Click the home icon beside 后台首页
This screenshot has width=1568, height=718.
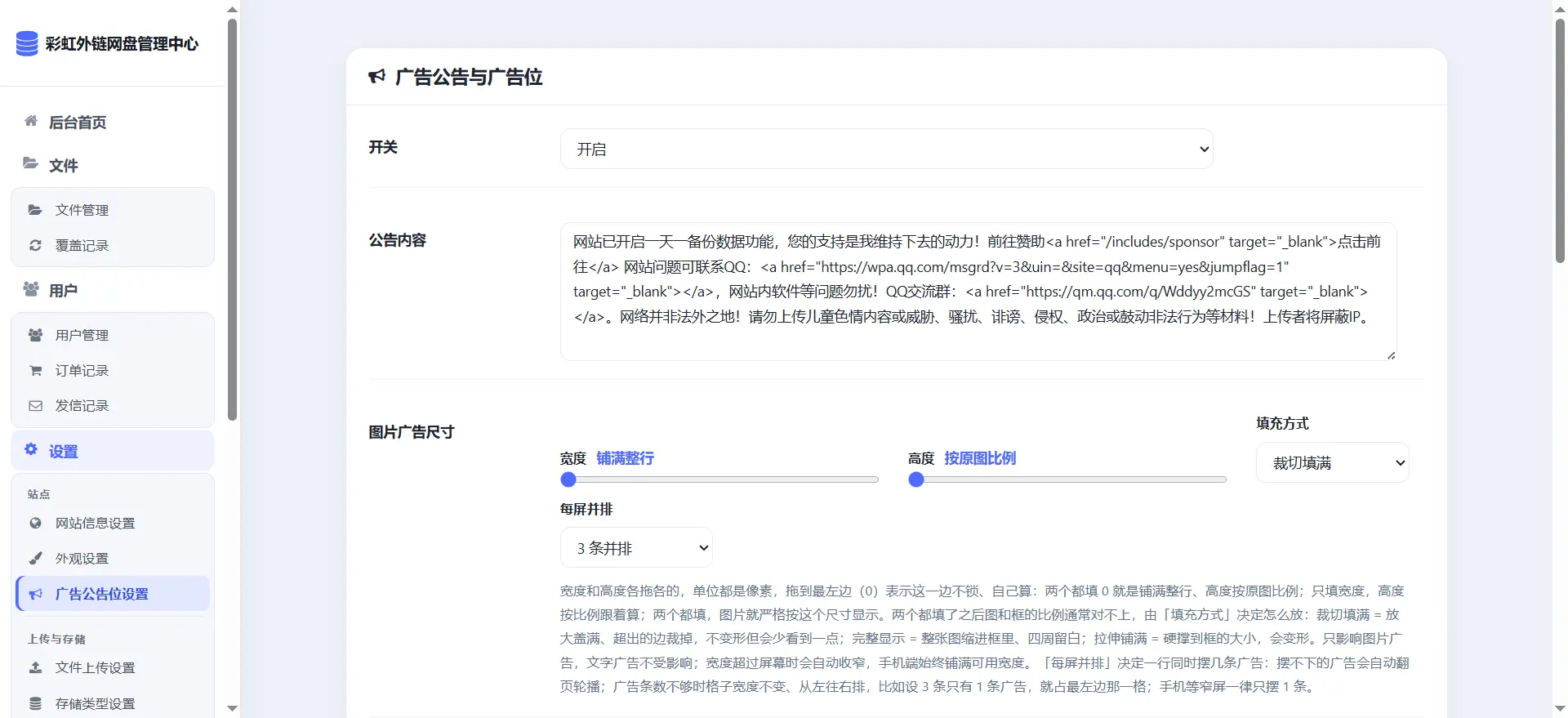(31, 121)
